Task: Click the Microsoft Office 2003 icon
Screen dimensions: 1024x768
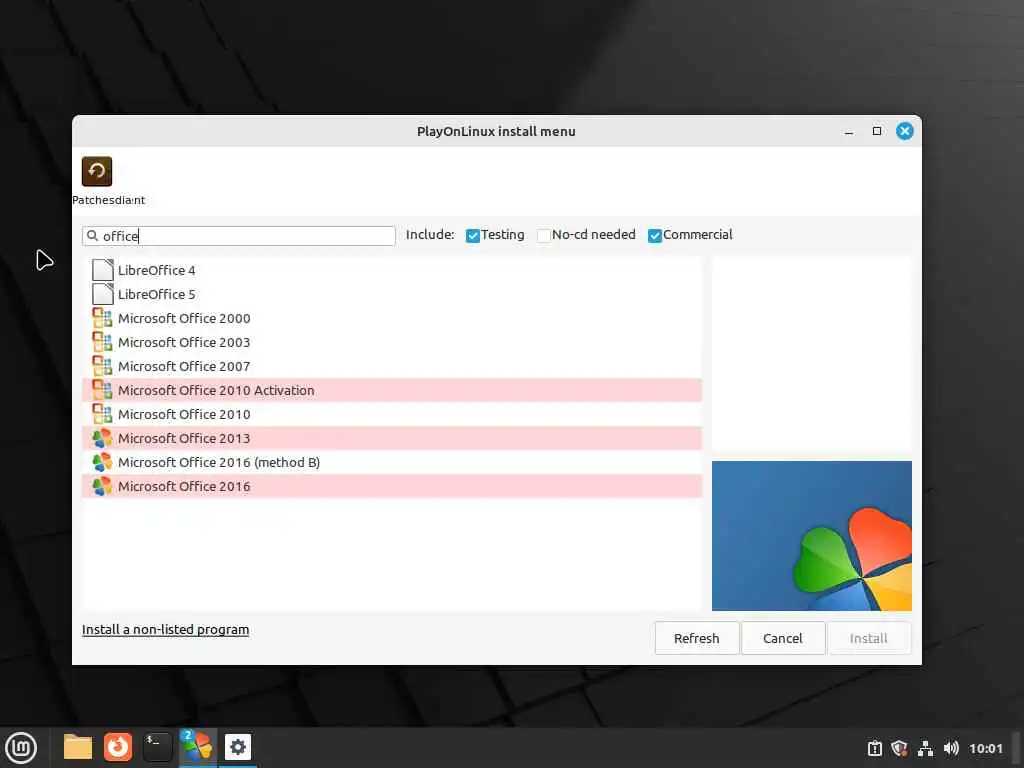Action: [102, 342]
